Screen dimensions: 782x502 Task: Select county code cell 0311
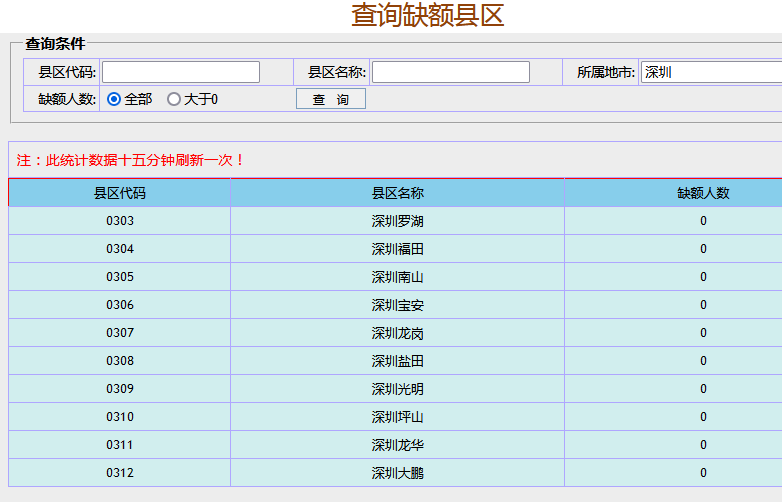point(120,444)
